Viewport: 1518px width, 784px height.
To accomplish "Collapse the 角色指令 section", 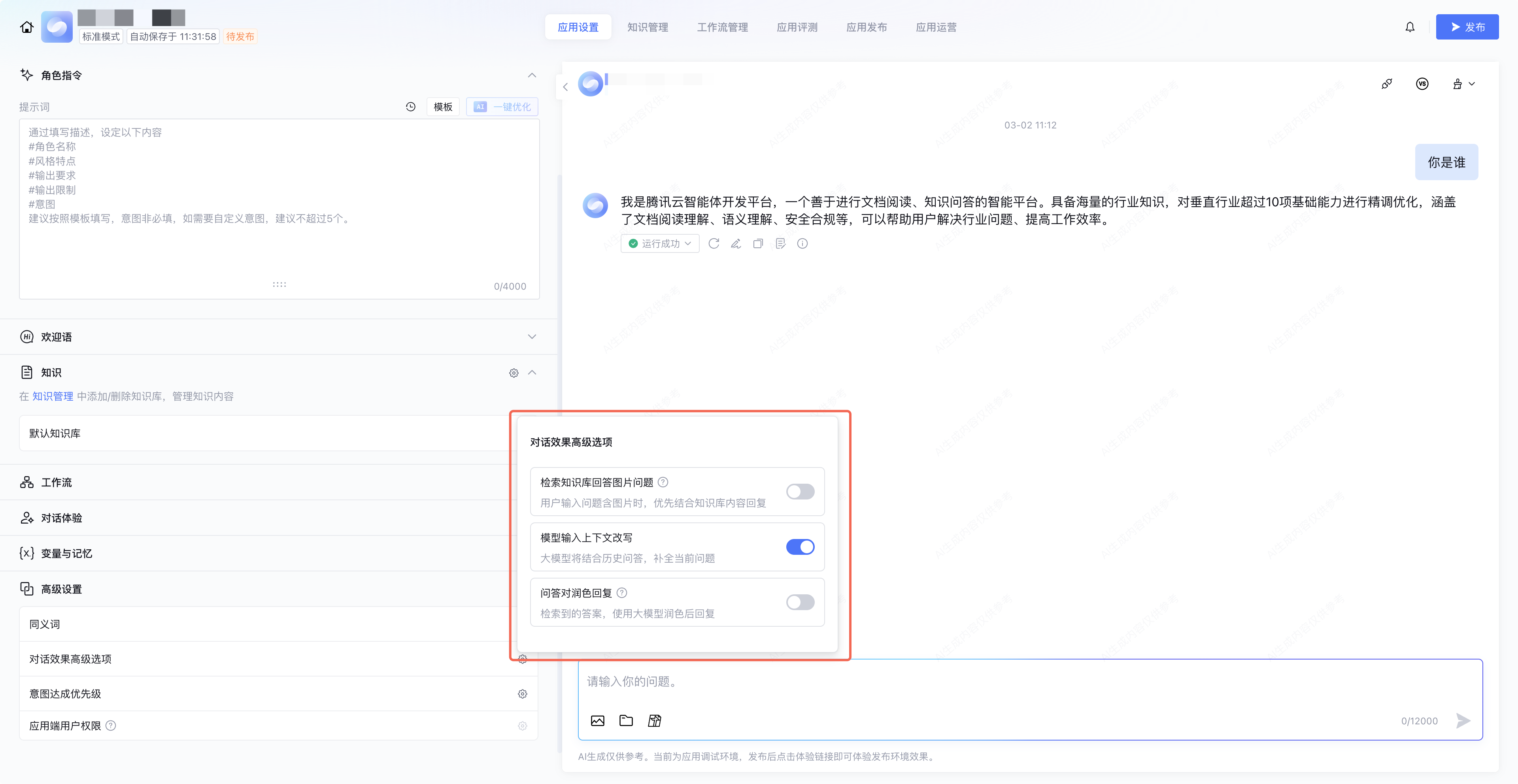I will click(x=532, y=75).
